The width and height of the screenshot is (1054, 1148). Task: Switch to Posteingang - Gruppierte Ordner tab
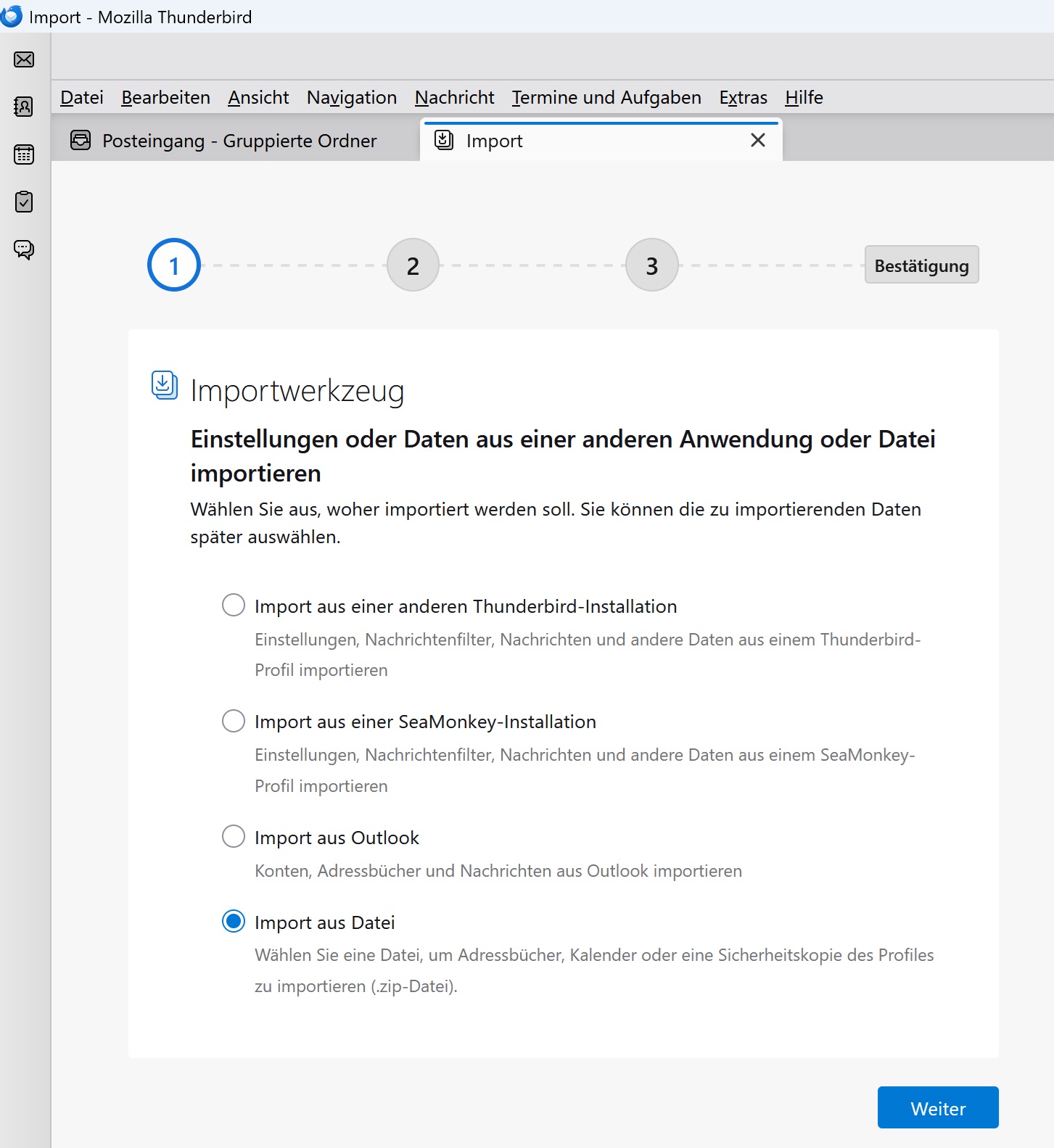[239, 141]
